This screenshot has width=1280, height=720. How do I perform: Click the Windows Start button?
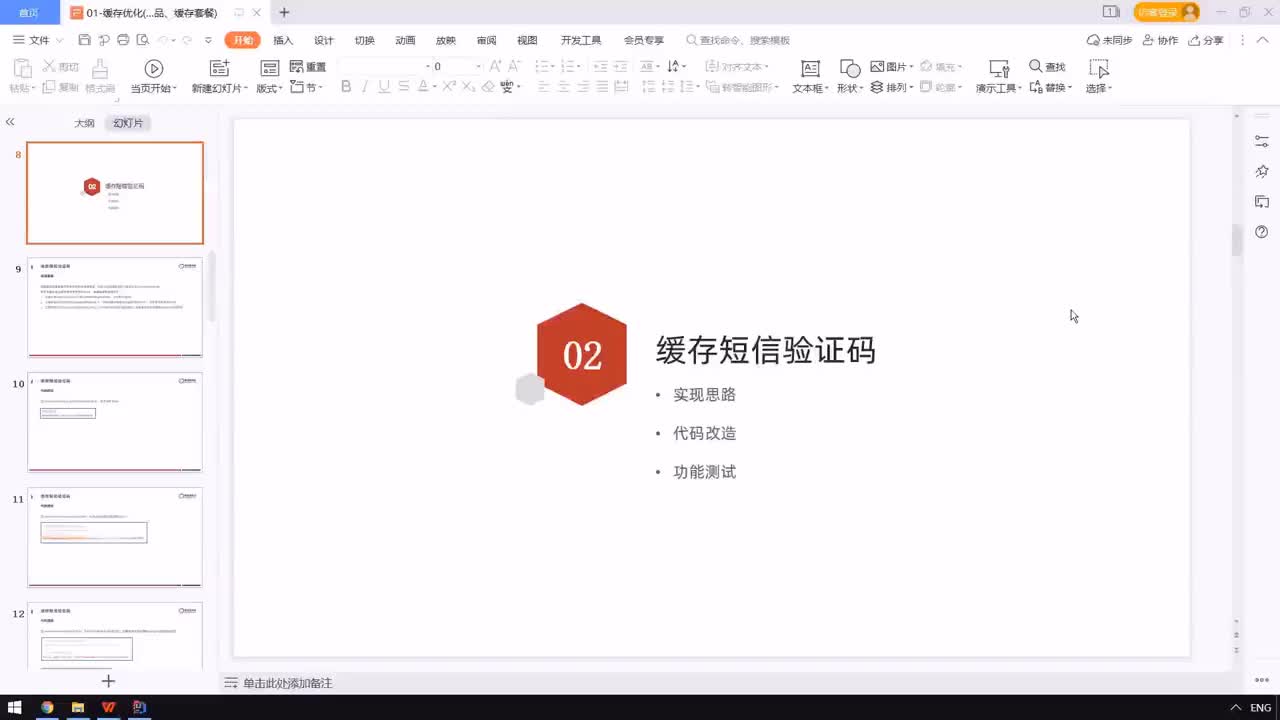point(14,707)
